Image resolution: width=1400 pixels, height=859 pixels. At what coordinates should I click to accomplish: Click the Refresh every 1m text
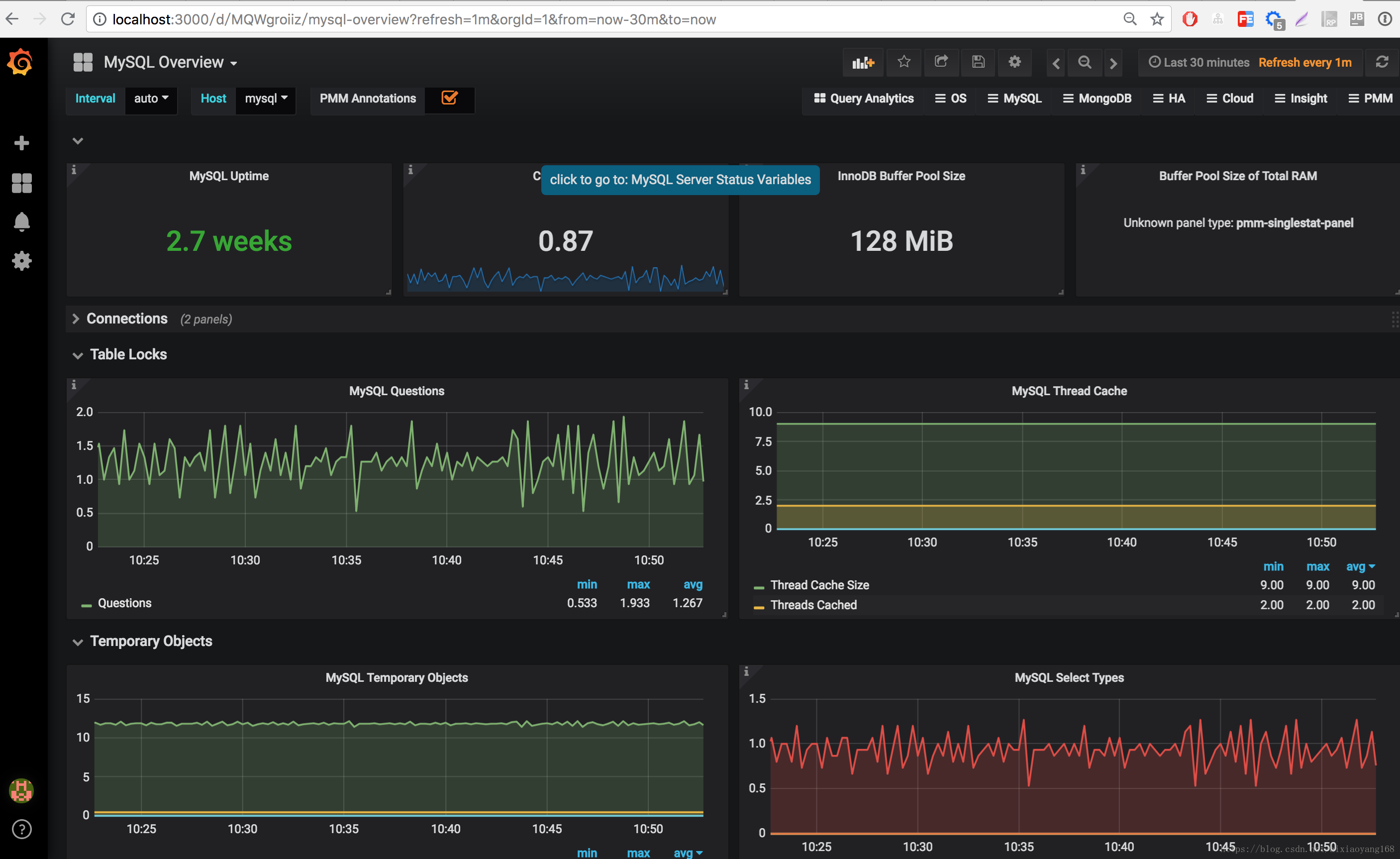click(x=1304, y=63)
